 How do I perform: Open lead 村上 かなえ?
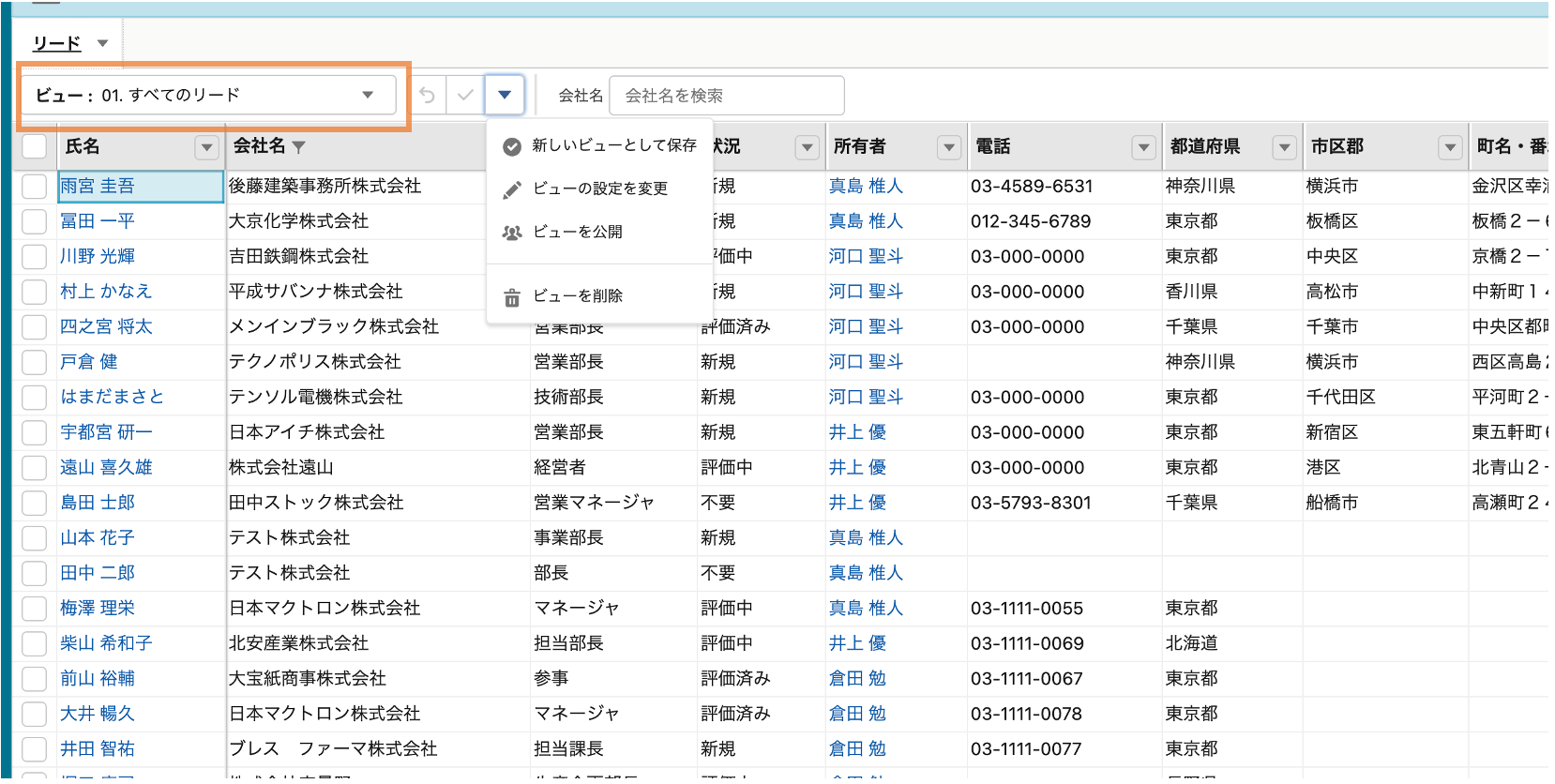pos(106,292)
